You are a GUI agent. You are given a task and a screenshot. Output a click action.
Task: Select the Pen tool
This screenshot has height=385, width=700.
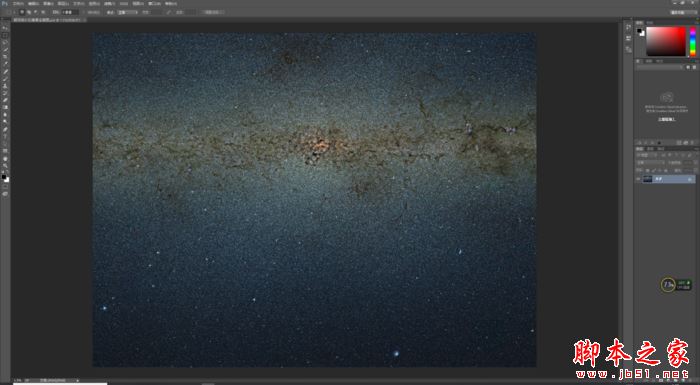pyautogui.click(x=5, y=129)
